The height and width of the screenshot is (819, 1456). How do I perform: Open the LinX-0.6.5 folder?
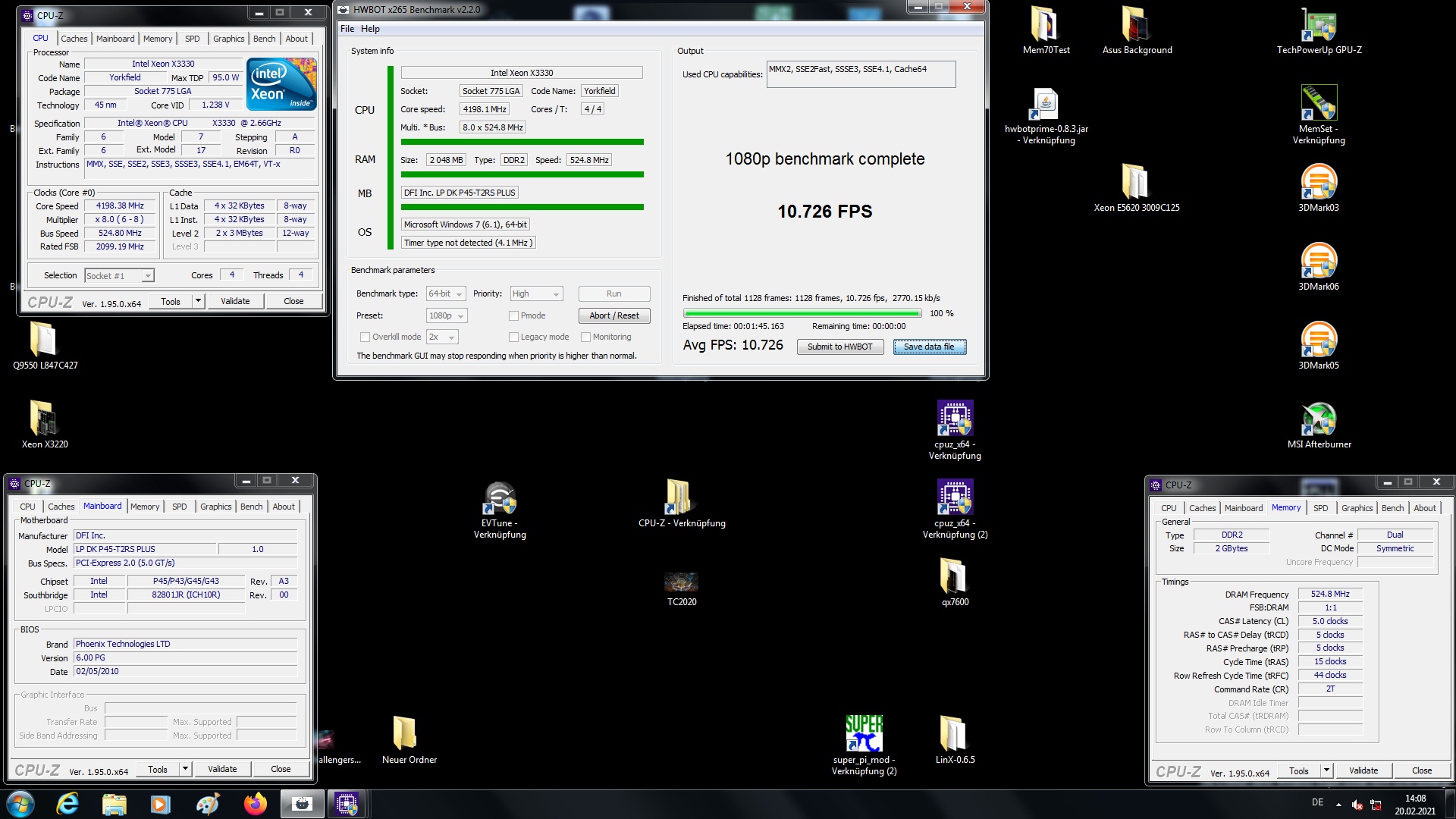coord(955,740)
